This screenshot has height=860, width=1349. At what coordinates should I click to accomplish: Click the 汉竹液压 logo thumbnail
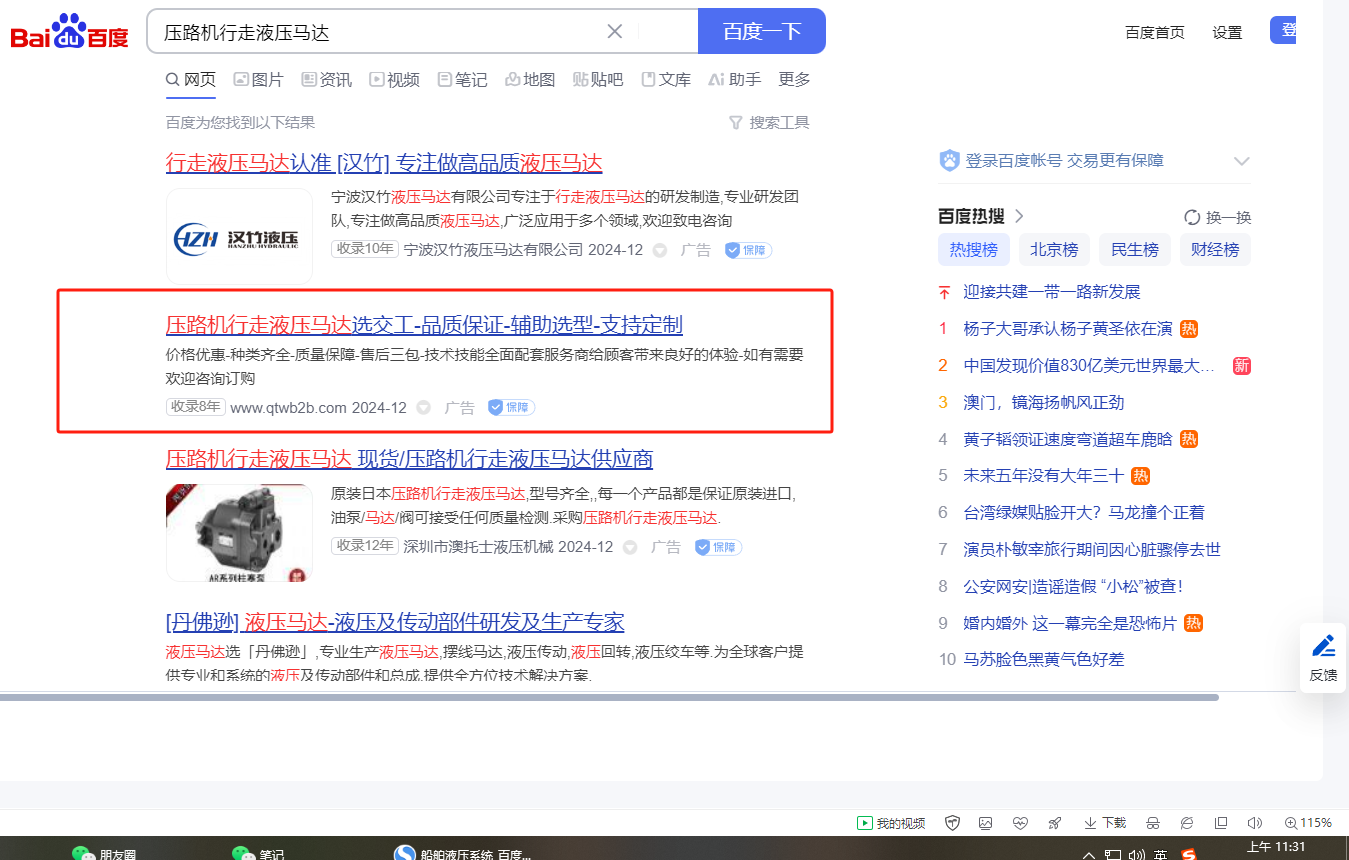tap(239, 236)
